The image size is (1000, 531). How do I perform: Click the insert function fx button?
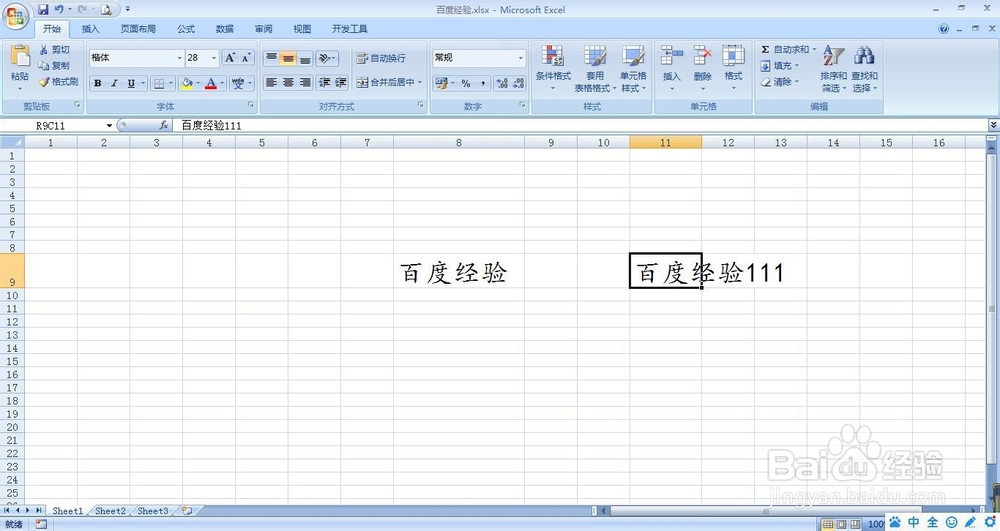click(x=164, y=126)
